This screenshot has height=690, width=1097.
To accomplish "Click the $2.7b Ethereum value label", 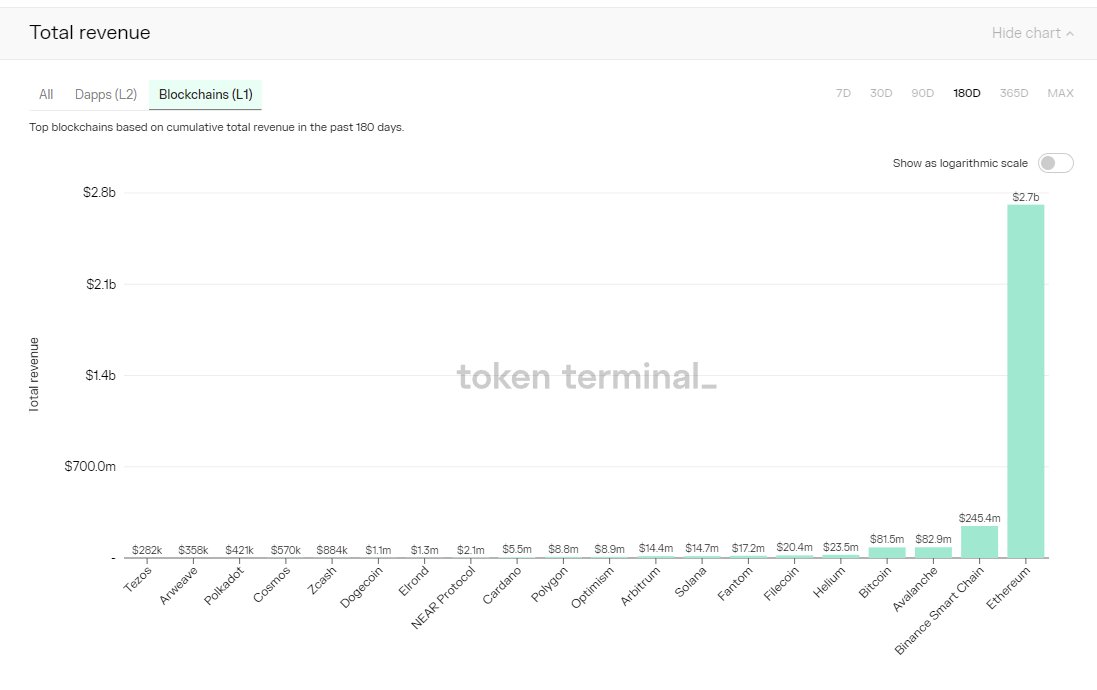I will [1026, 197].
